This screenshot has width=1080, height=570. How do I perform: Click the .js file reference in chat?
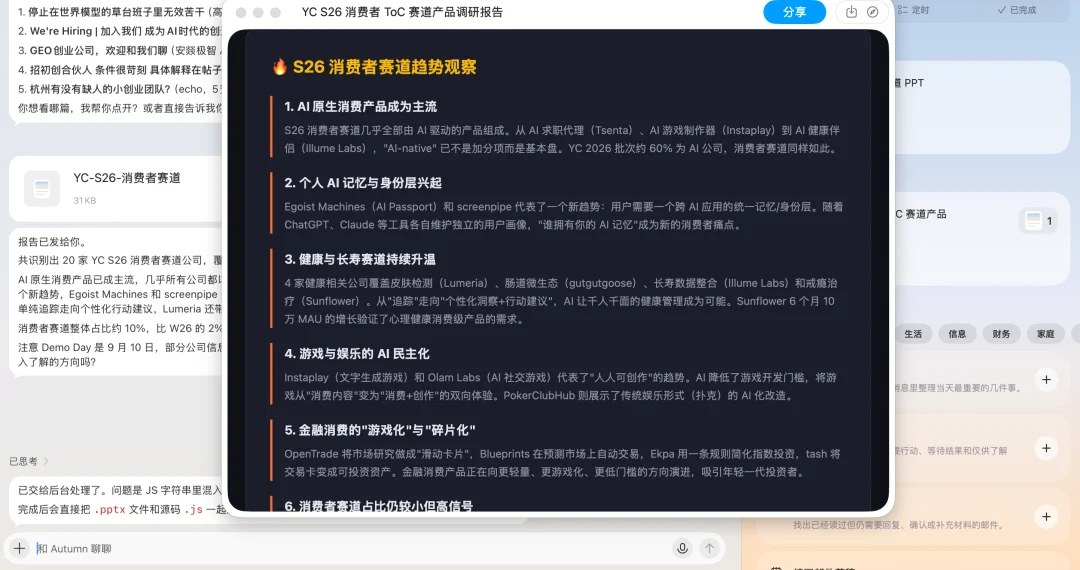point(194,509)
